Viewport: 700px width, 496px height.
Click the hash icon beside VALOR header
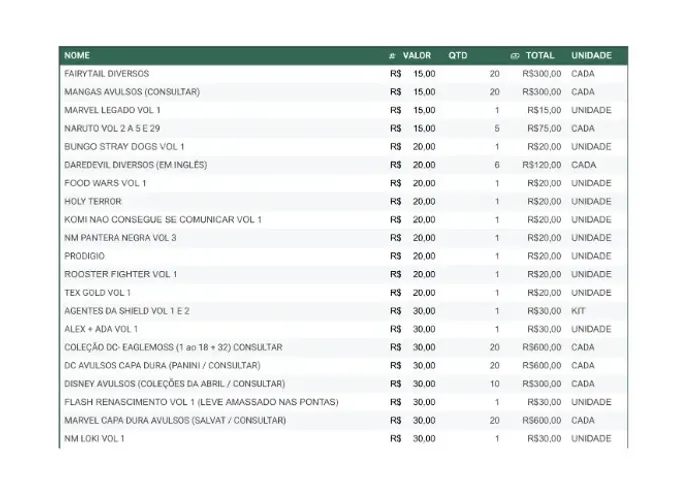click(392, 56)
